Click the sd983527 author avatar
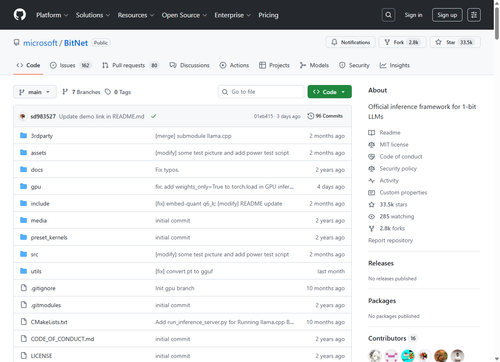500x362 pixels. point(23,116)
